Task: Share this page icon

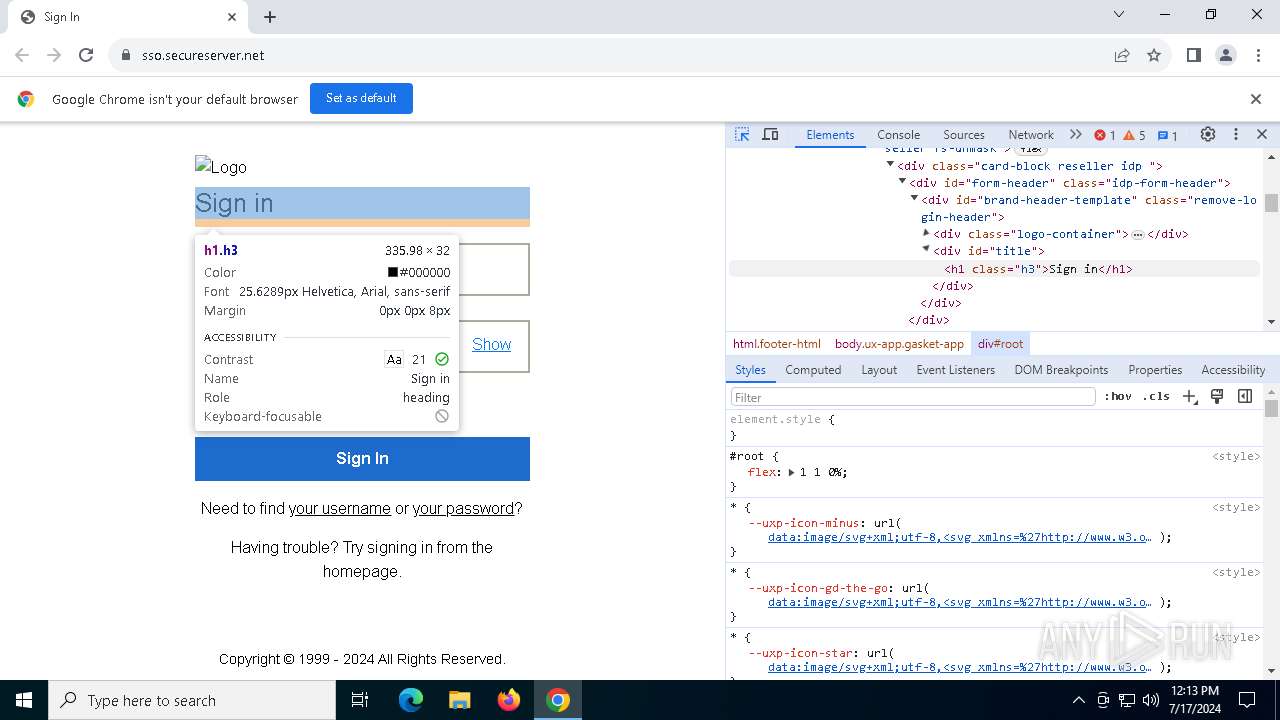Action: 1122,55
